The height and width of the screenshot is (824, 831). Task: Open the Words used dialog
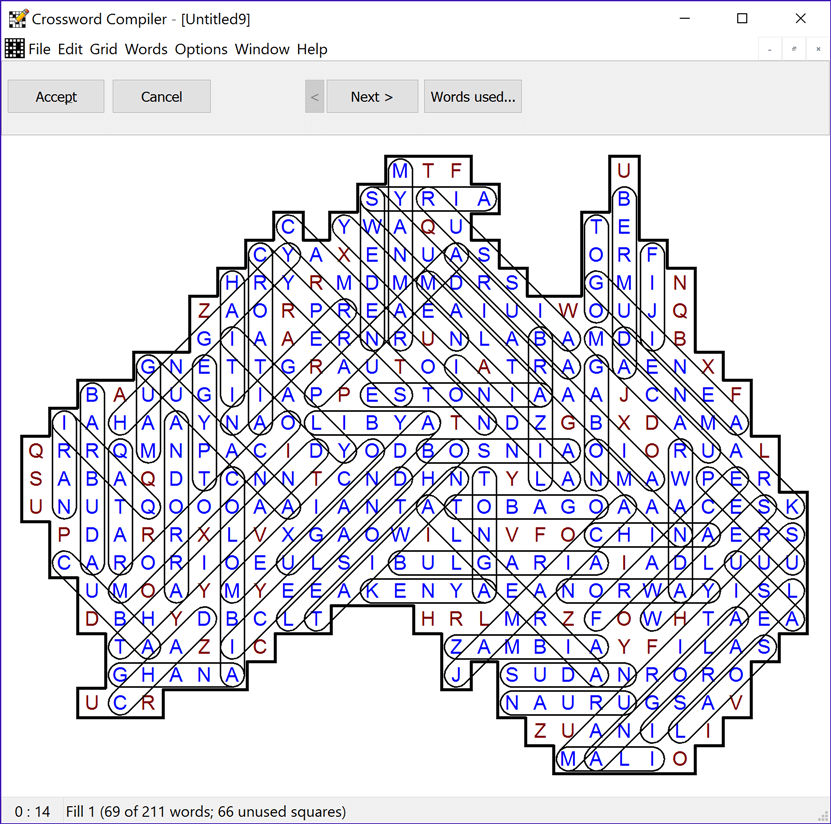point(471,96)
